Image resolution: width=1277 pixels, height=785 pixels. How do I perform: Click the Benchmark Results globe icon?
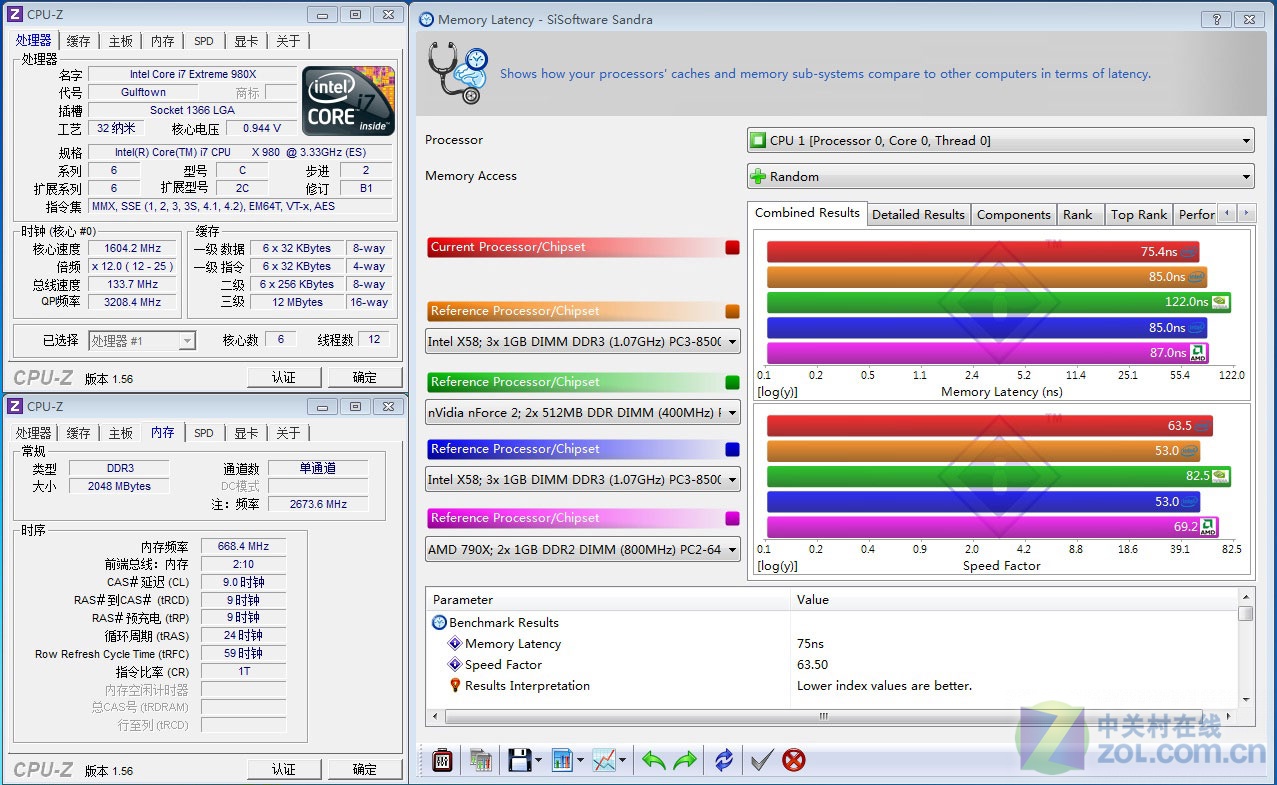[439, 622]
